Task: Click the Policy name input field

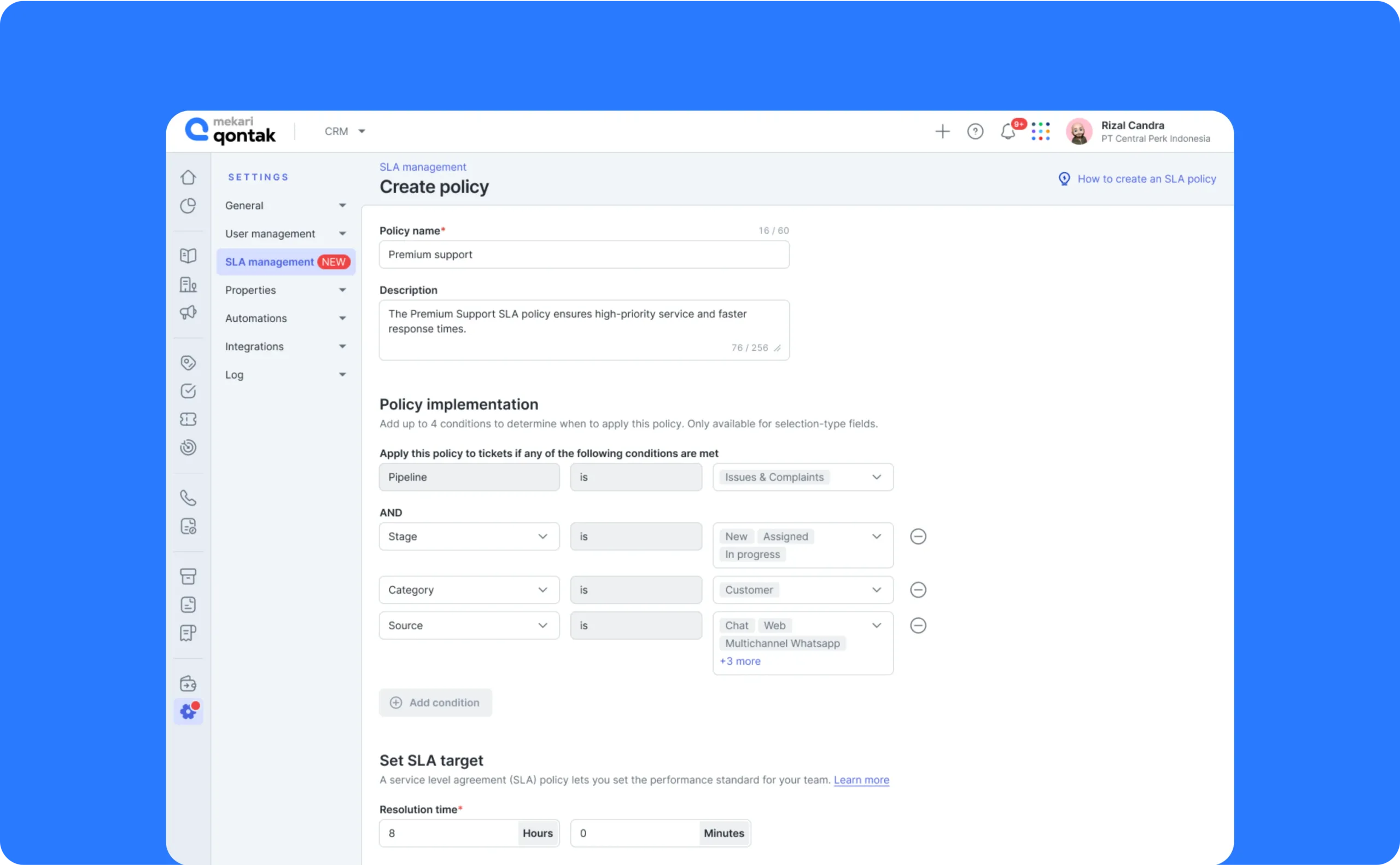Action: pos(584,254)
